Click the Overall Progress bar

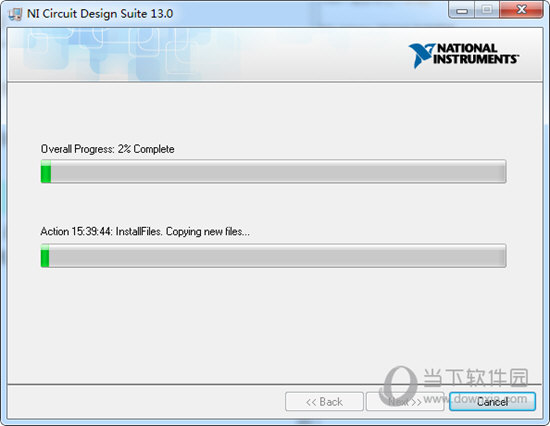[x=273, y=171]
